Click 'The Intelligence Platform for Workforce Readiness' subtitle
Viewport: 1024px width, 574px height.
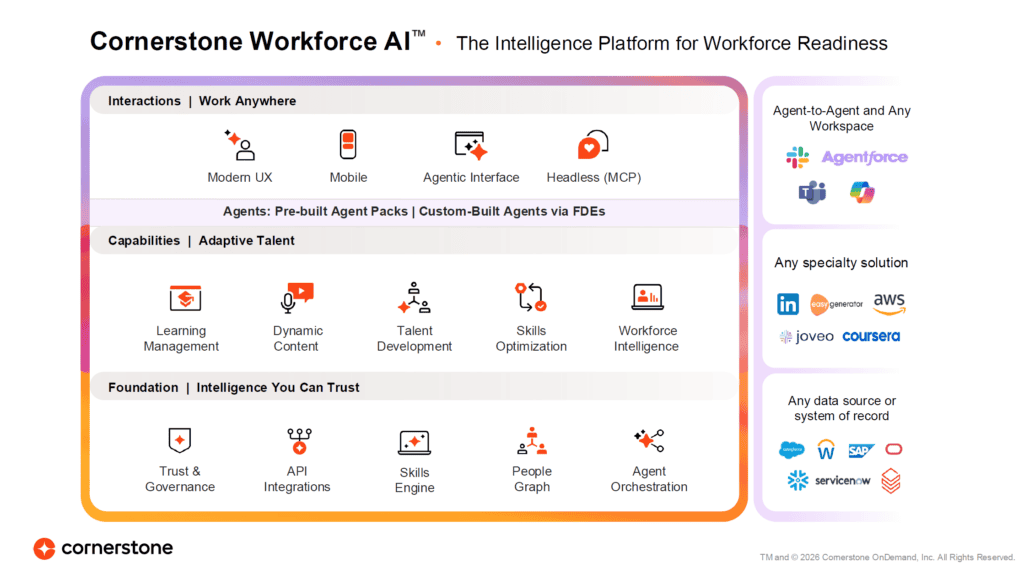[671, 43]
